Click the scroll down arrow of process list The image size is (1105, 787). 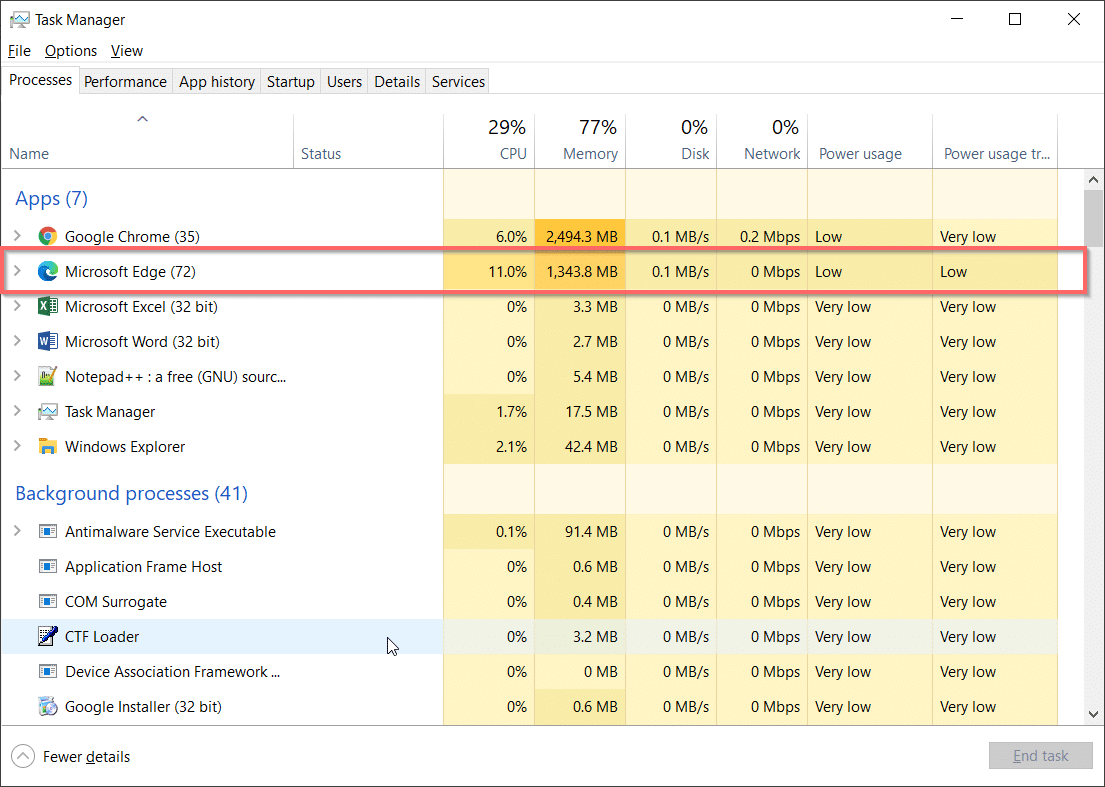tap(1094, 714)
